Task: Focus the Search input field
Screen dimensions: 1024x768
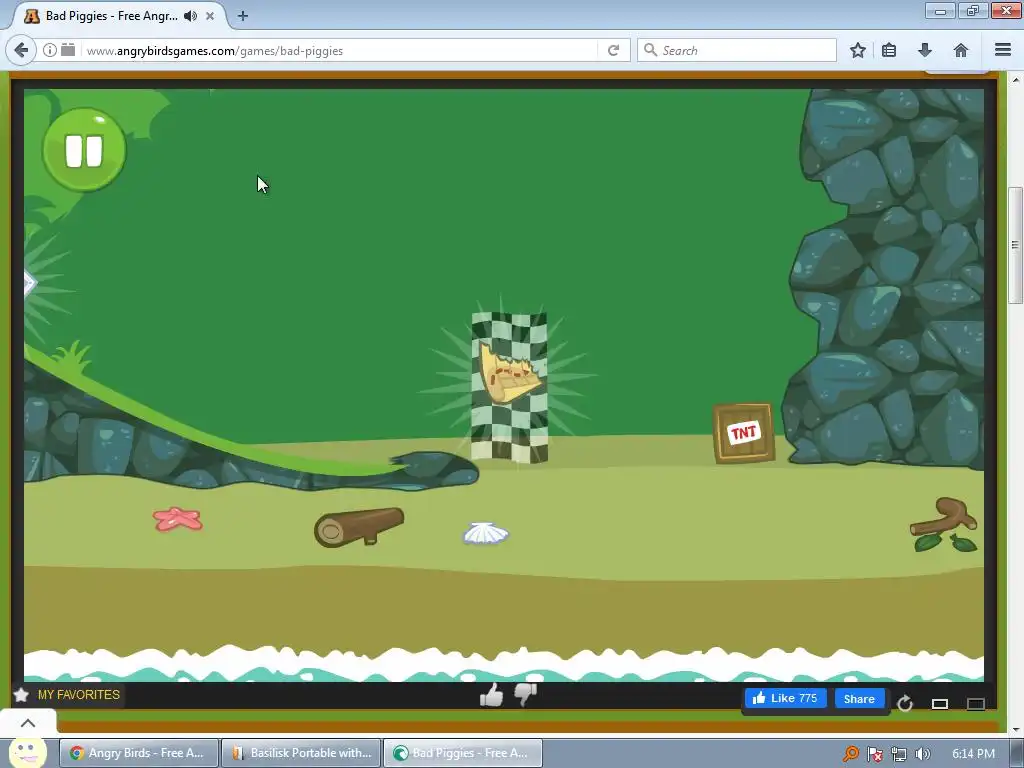Action: tap(737, 50)
